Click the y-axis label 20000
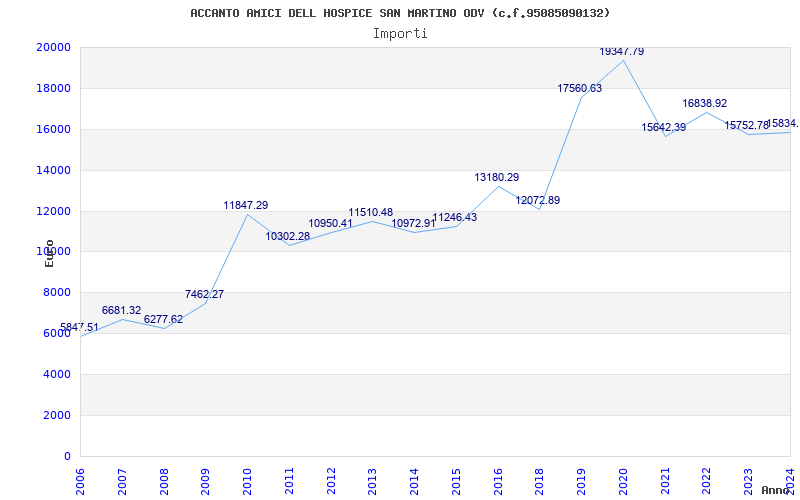Viewport: 800px width, 500px height. tap(53, 47)
